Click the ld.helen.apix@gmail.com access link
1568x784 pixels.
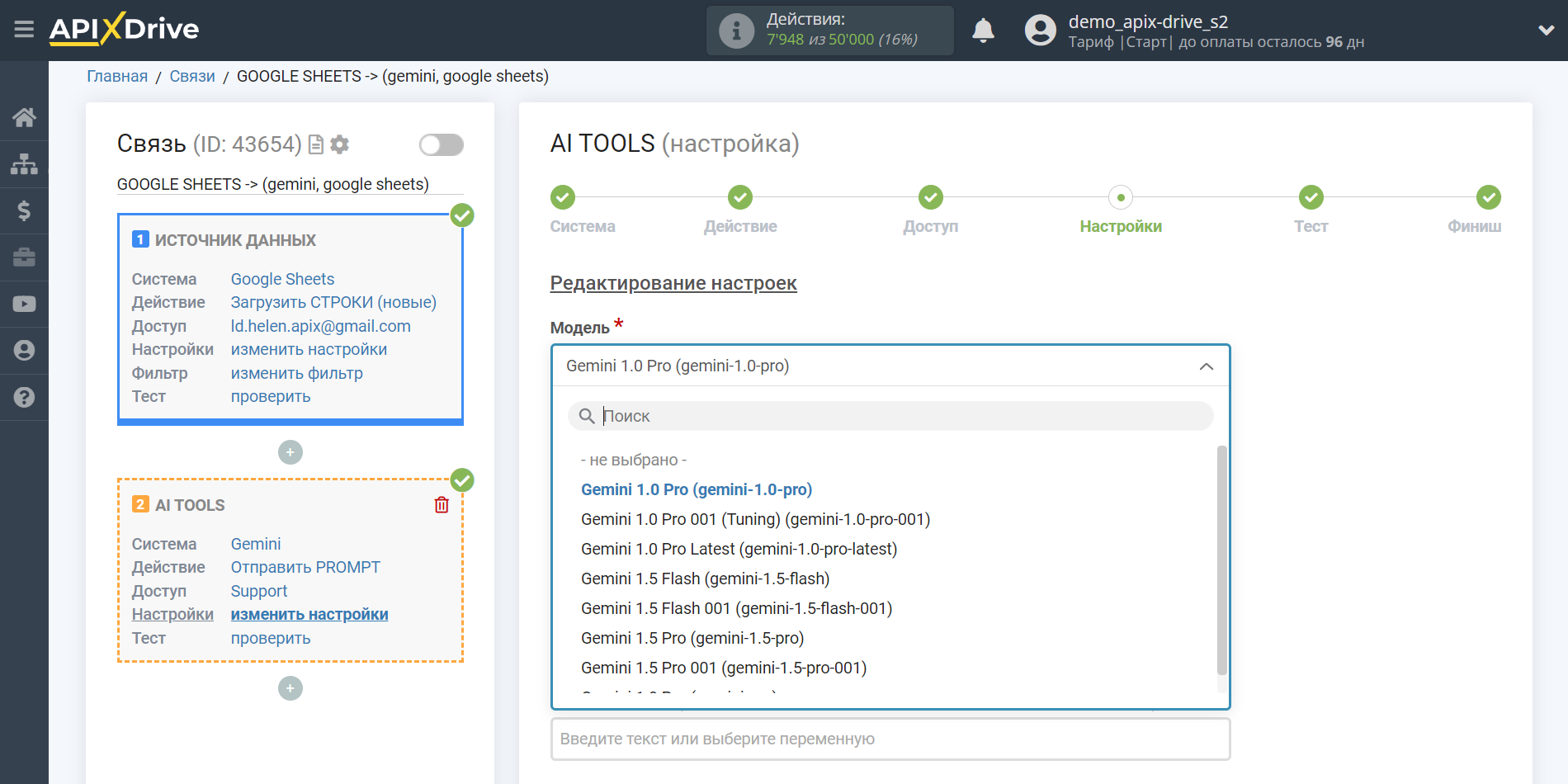[320, 326]
